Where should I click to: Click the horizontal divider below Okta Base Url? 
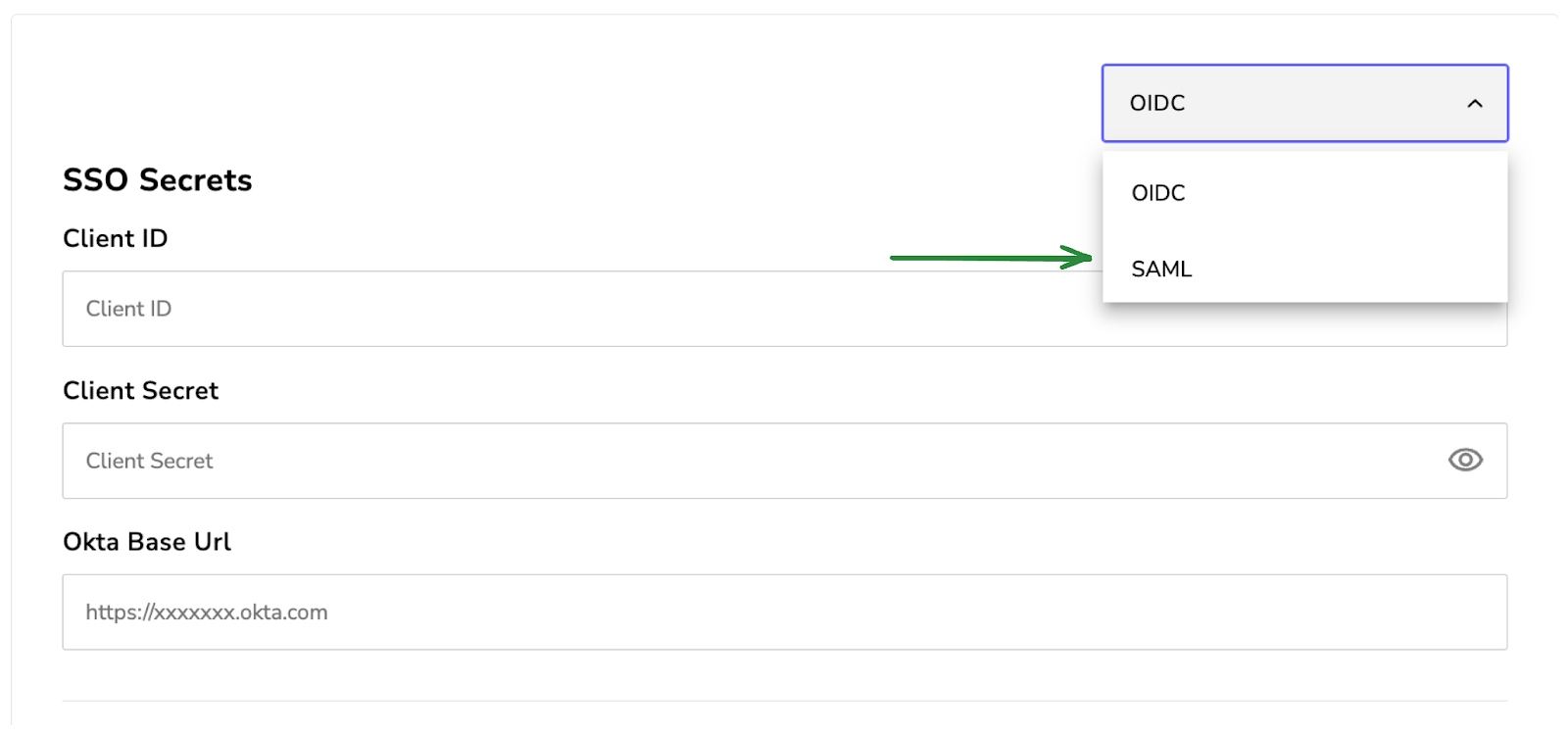(784, 701)
